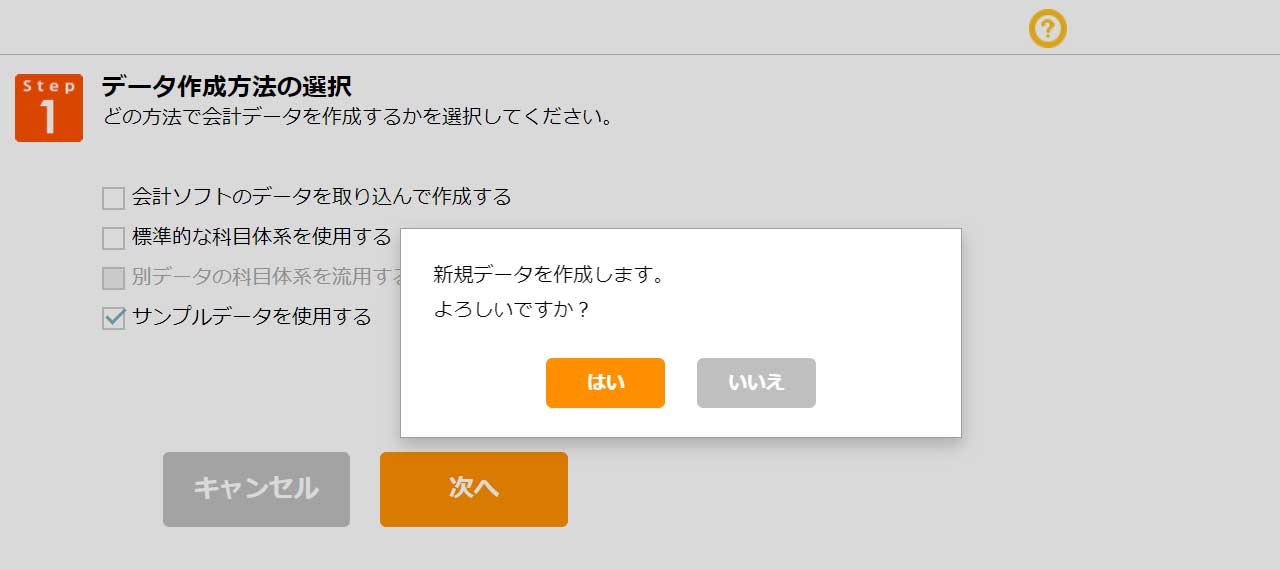Click the white dialog area right of いいえ
Viewport: 1280px width, 570px height.
[885, 383]
